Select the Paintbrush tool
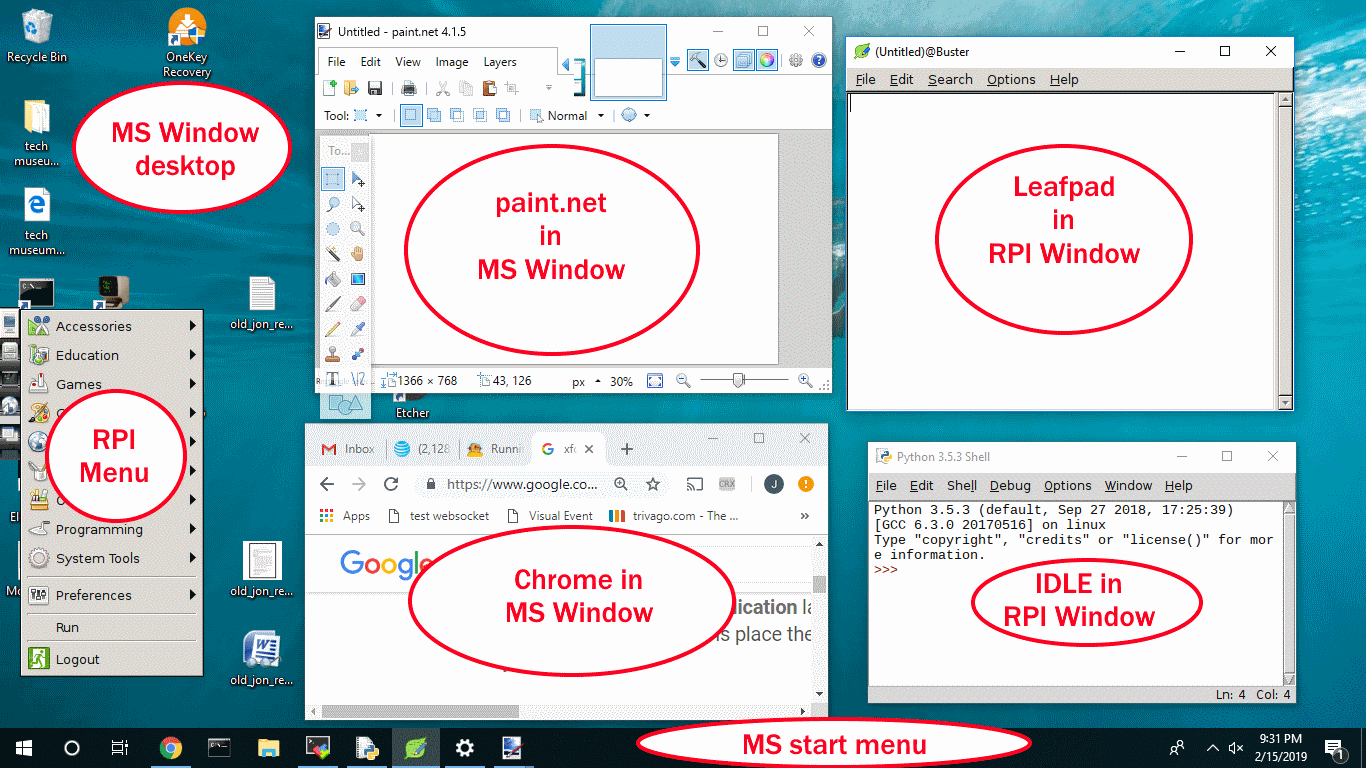 coord(333,303)
